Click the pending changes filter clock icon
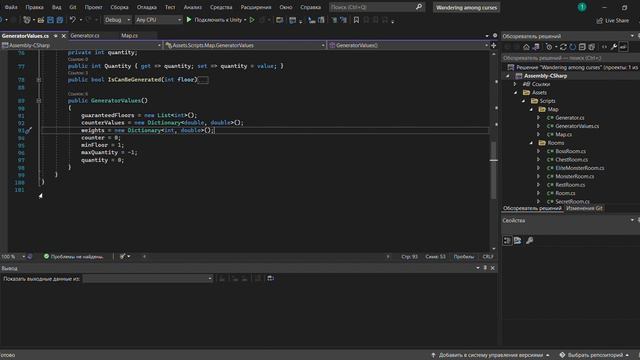The width and height of the screenshot is (640, 360). (x=549, y=47)
